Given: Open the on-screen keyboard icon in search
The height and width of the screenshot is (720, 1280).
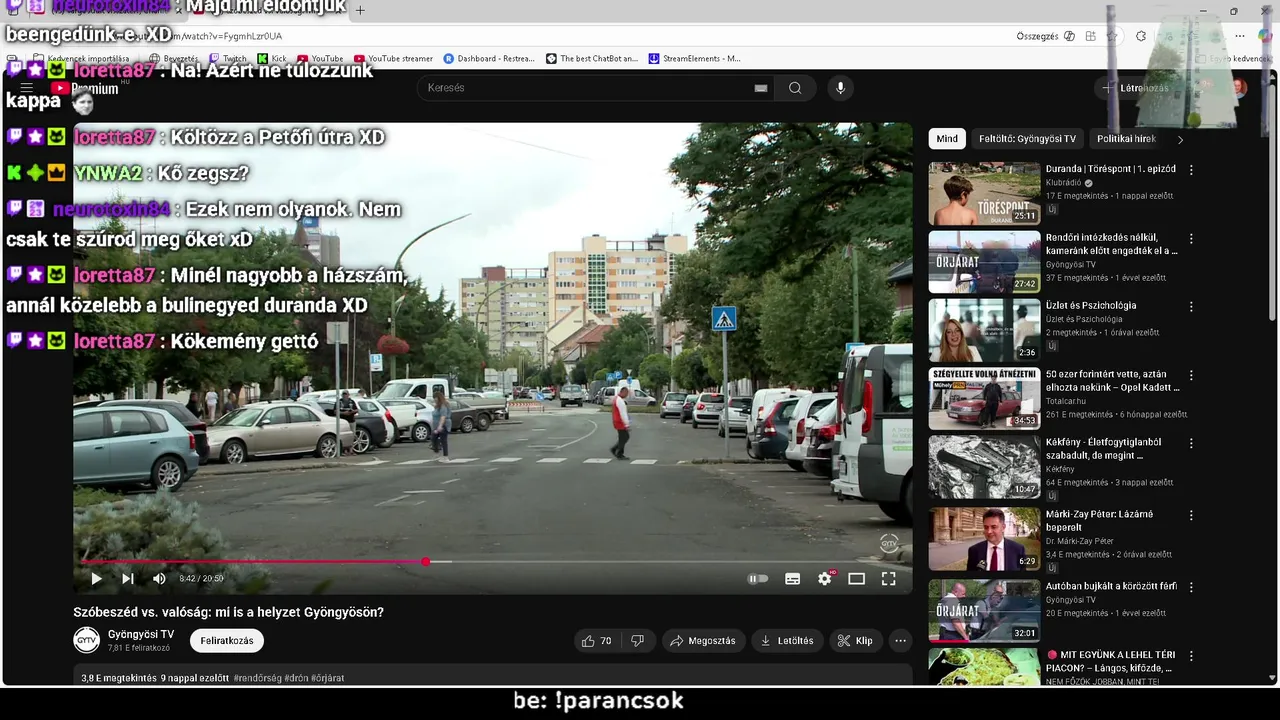Looking at the screenshot, I should point(761,88).
